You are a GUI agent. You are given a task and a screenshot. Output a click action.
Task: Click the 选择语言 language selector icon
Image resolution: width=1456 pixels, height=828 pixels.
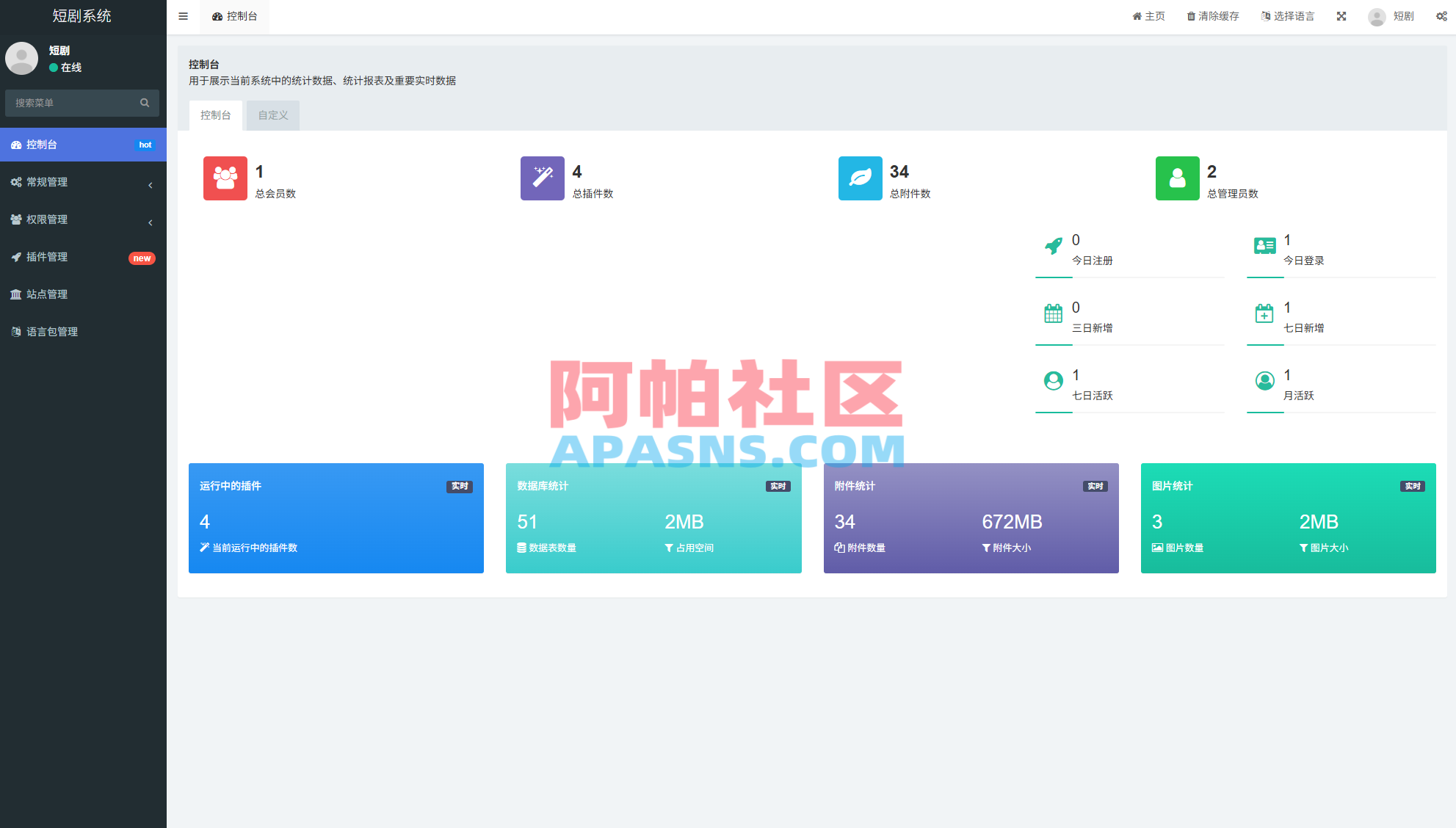[x=1264, y=15]
